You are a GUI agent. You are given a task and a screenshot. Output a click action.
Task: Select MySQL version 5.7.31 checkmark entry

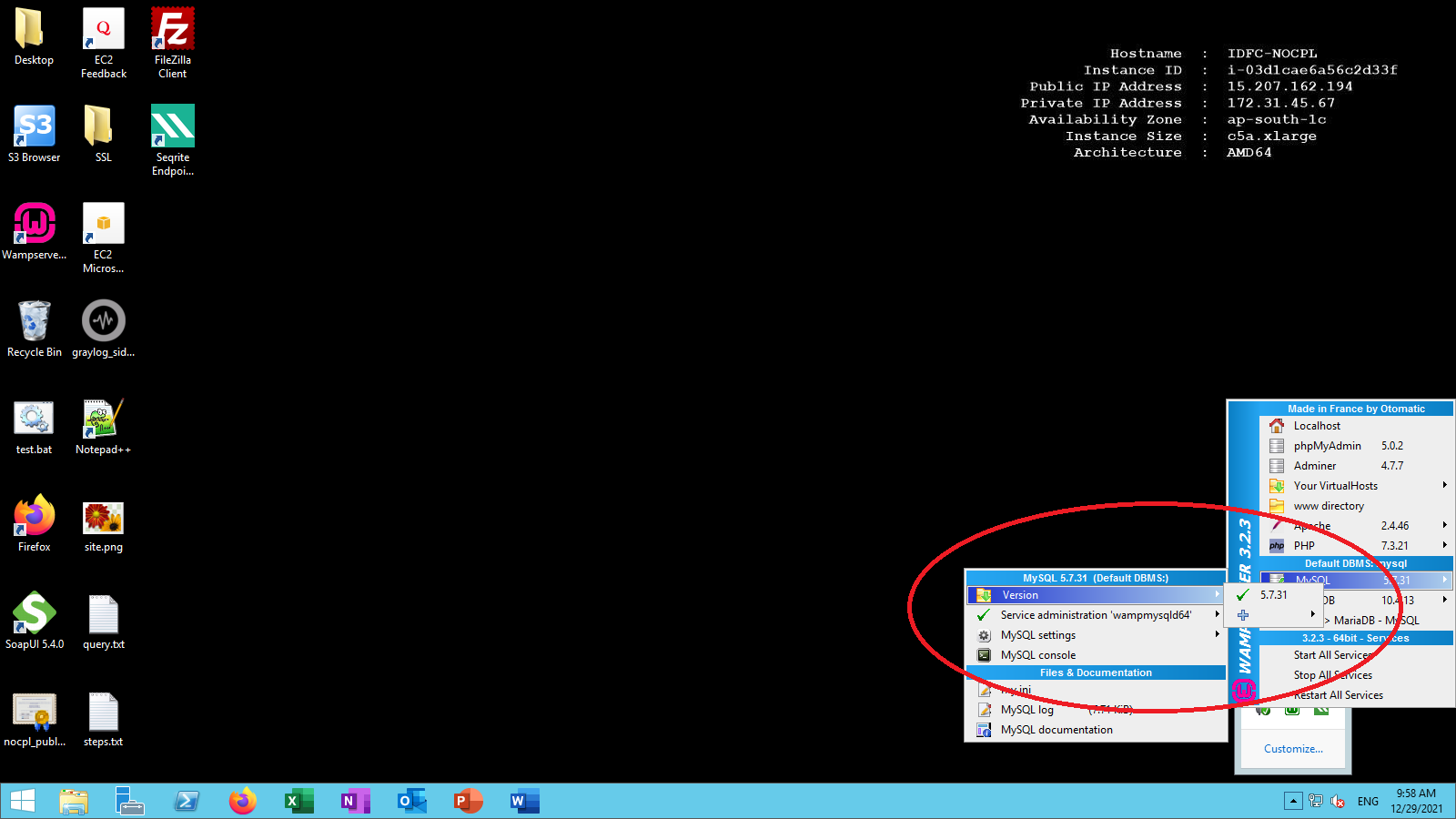coord(1274,595)
